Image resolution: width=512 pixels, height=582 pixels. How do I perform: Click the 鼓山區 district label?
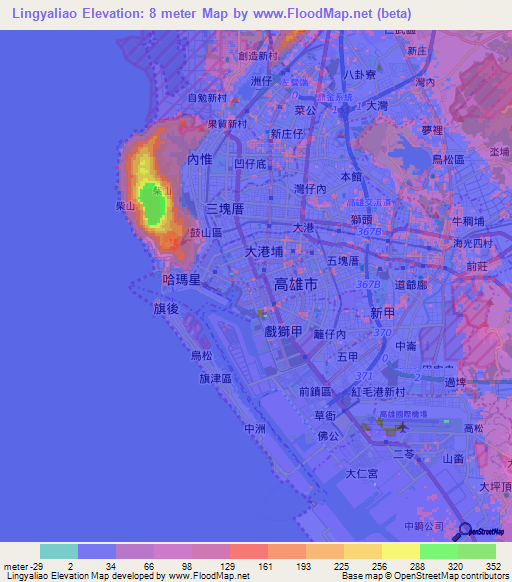click(206, 233)
